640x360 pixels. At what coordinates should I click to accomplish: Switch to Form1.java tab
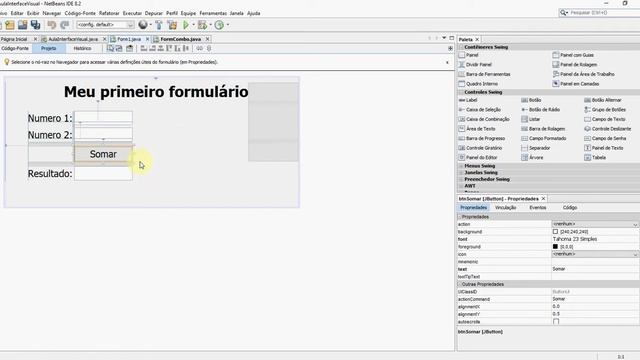tap(129, 39)
